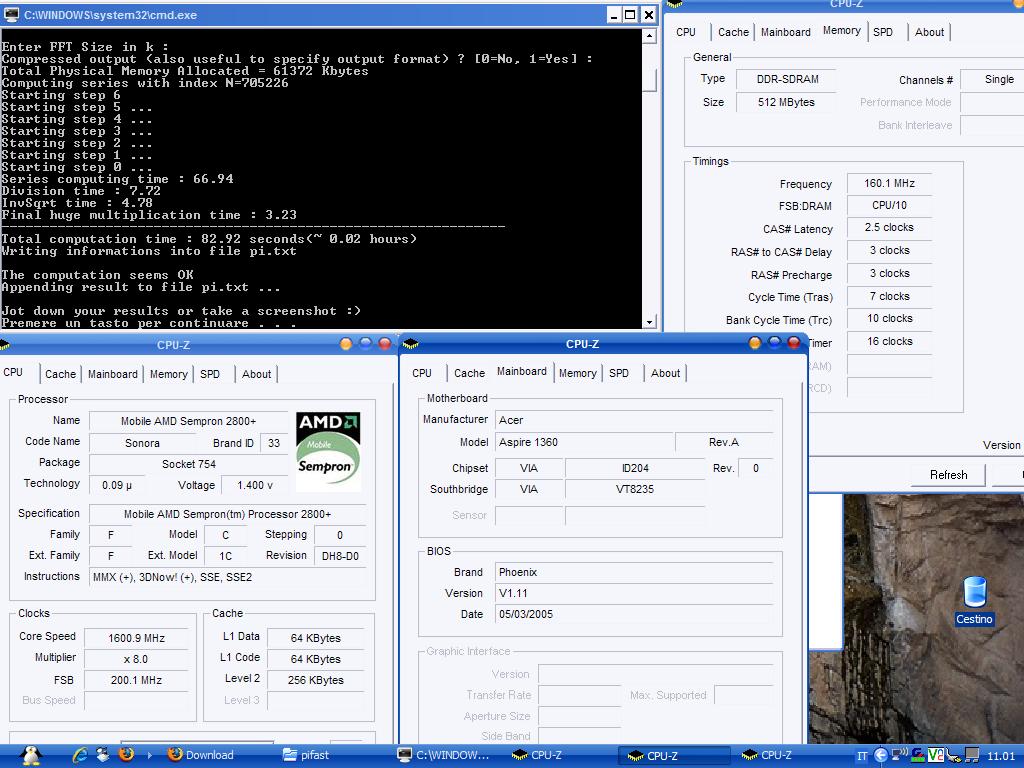1024x768 pixels.
Task: Open Memory tab in the Motherboard CPU-Z window
Action: coord(577,373)
